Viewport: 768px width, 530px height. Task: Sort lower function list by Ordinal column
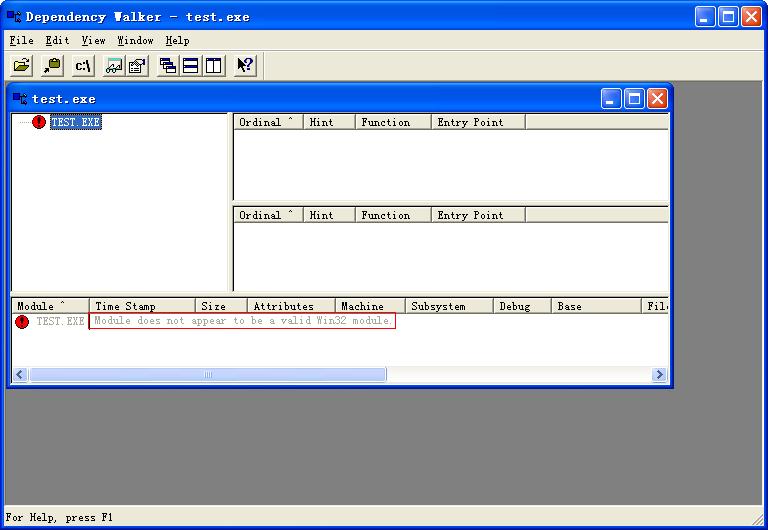(x=268, y=215)
